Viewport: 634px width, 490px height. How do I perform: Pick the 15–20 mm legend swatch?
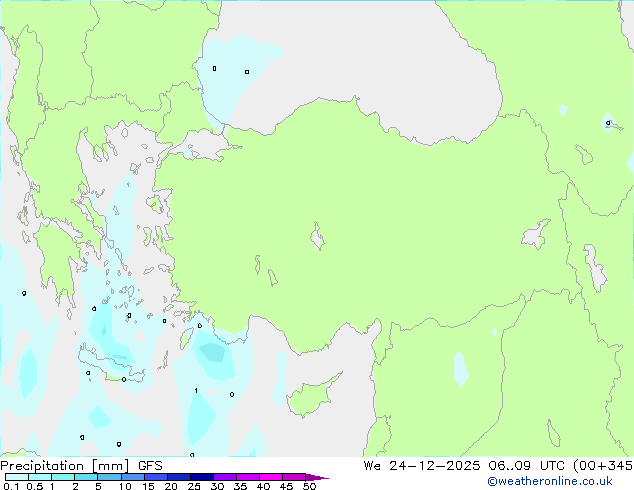pos(155,477)
